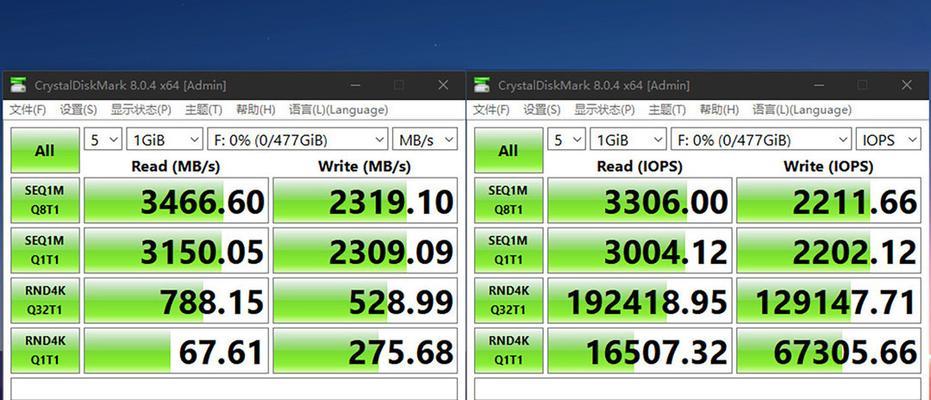931x400 pixels.
Task: Open 主题(T) menu in left window
Action: pyautogui.click(x=204, y=110)
